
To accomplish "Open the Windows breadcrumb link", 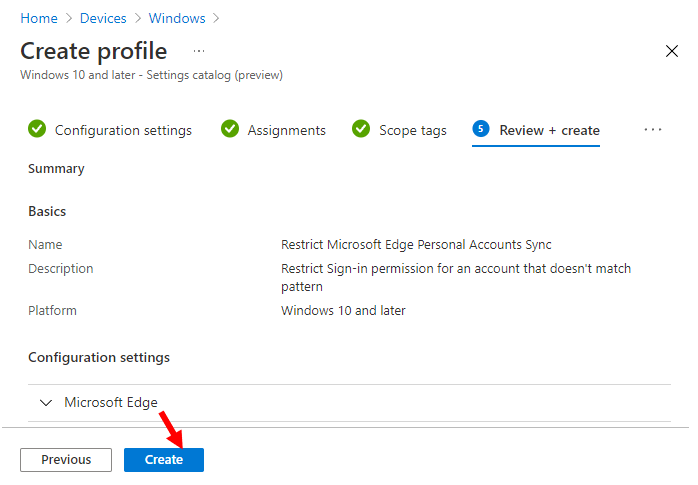I will (177, 18).
